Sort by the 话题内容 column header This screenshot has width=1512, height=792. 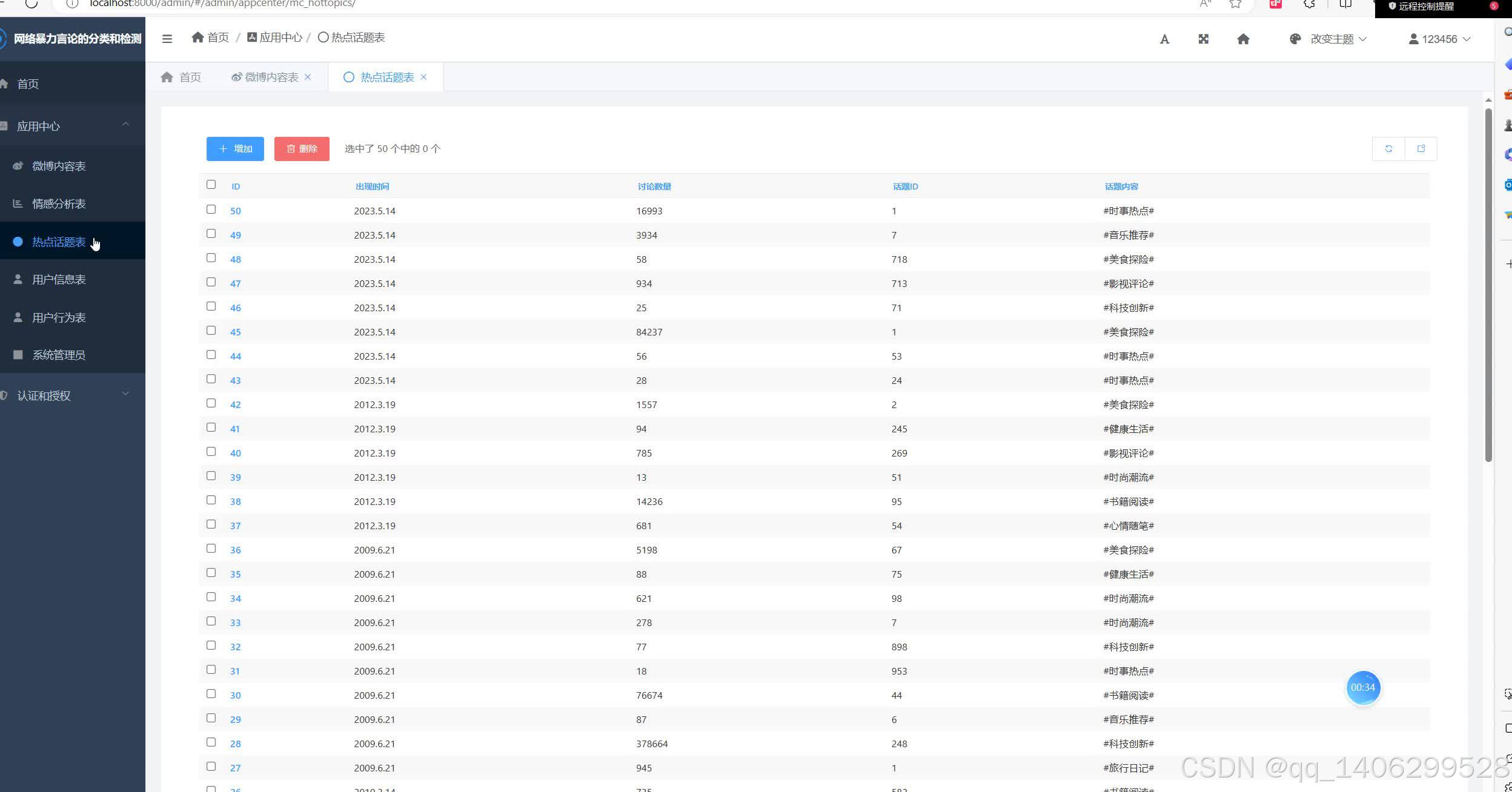[1121, 186]
